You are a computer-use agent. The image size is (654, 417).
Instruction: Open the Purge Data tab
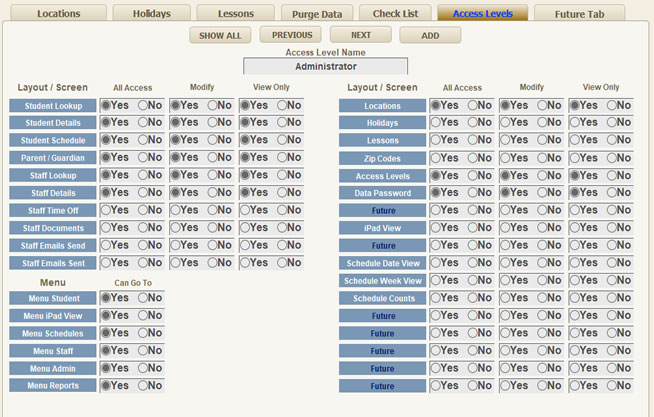point(317,14)
